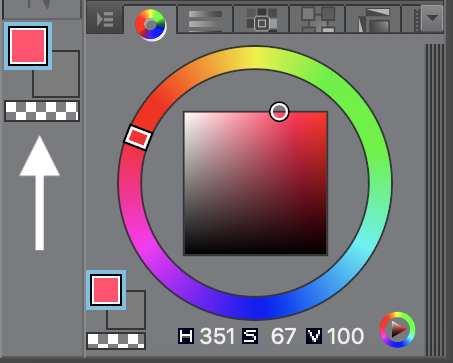Image resolution: width=453 pixels, height=363 pixels.
Task: Select main color swatch in tool palette
Action: coord(28,46)
